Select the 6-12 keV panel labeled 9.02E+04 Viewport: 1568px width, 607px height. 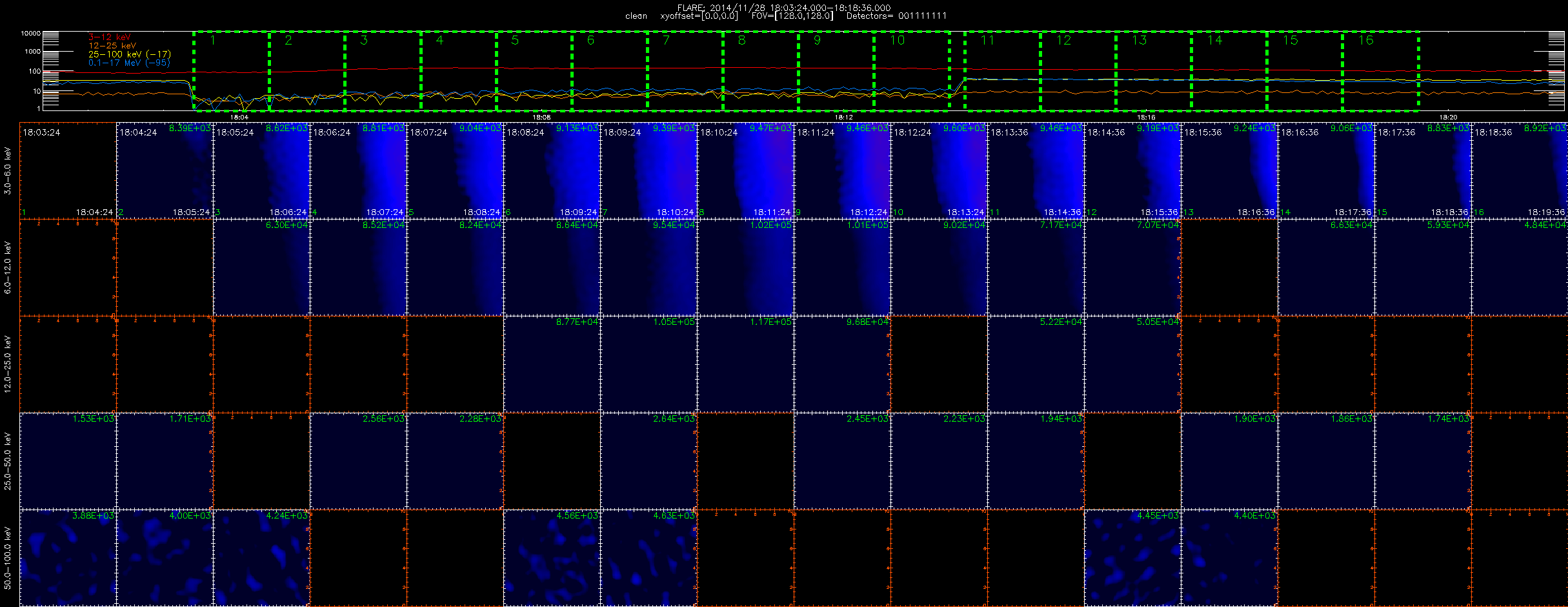(939, 267)
